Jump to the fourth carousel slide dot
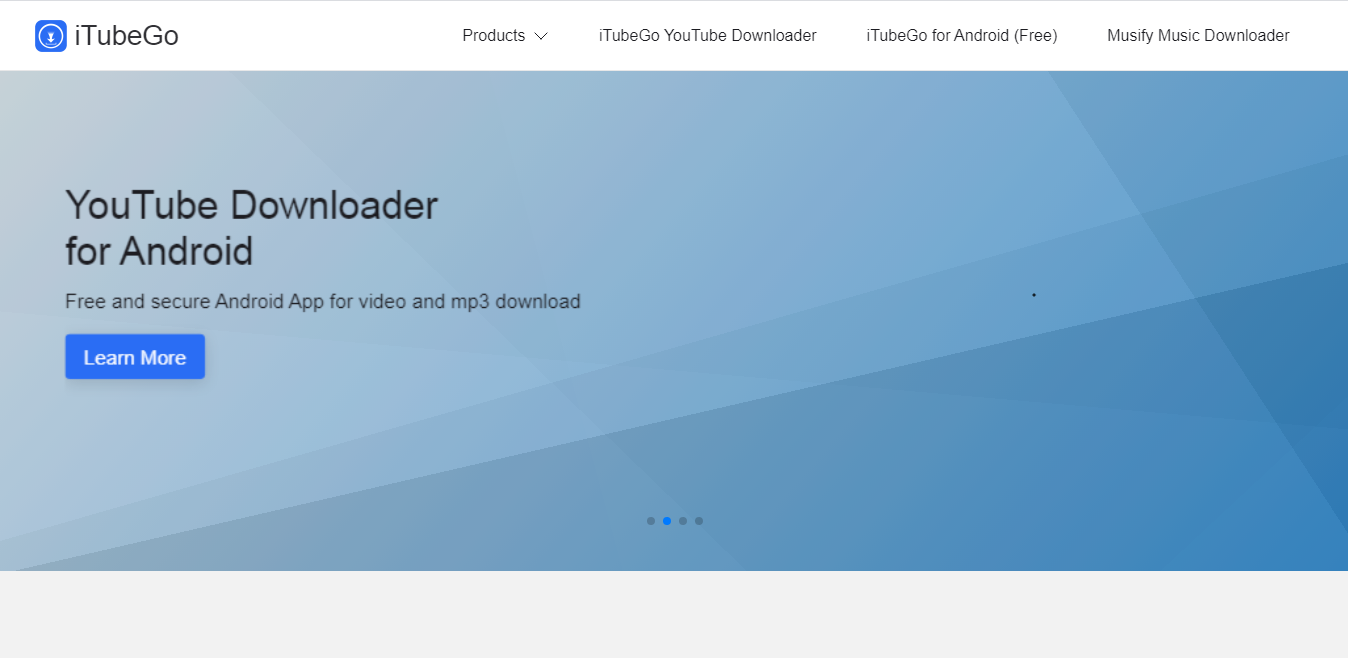 coord(699,521)
